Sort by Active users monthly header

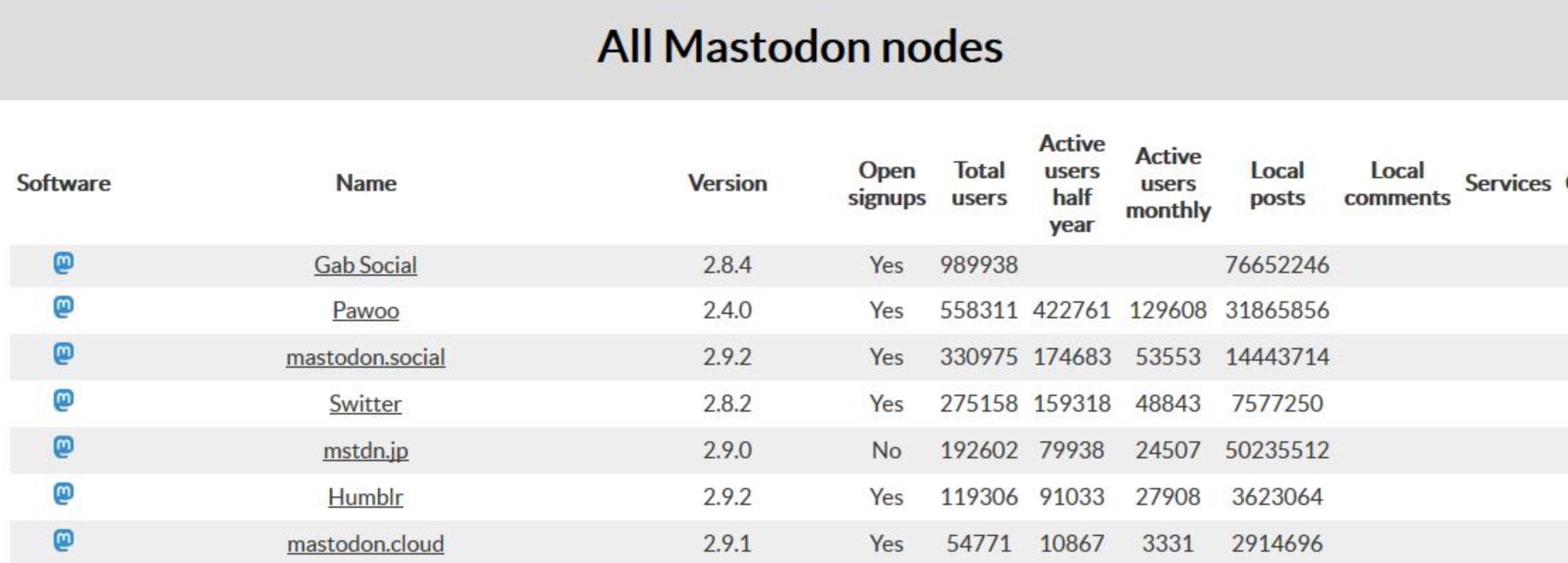coord(1168,183)
